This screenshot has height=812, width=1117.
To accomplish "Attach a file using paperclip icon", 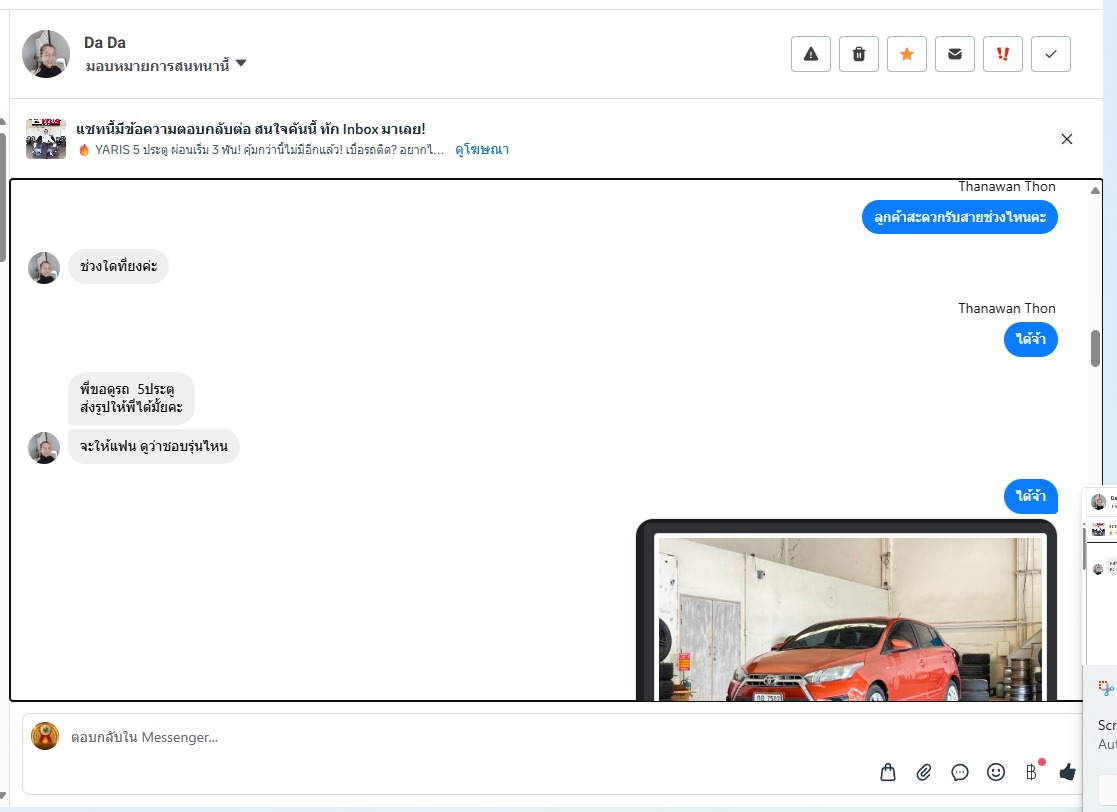I will 924,772.
